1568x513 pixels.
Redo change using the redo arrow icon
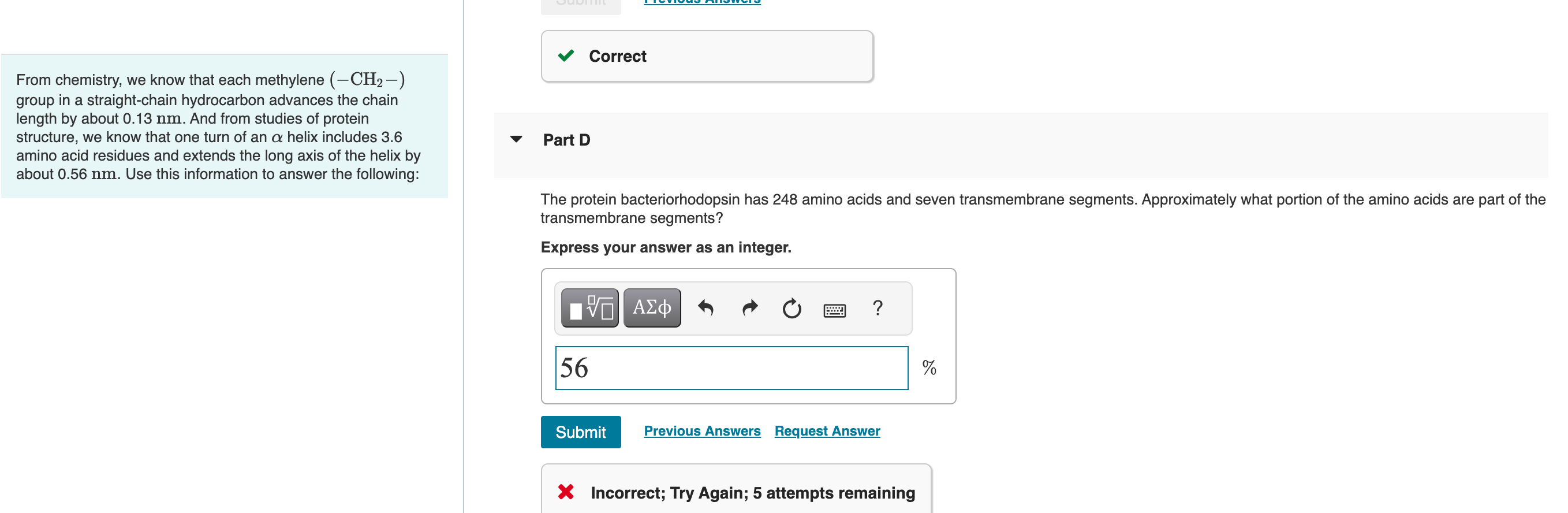(749, 308)
